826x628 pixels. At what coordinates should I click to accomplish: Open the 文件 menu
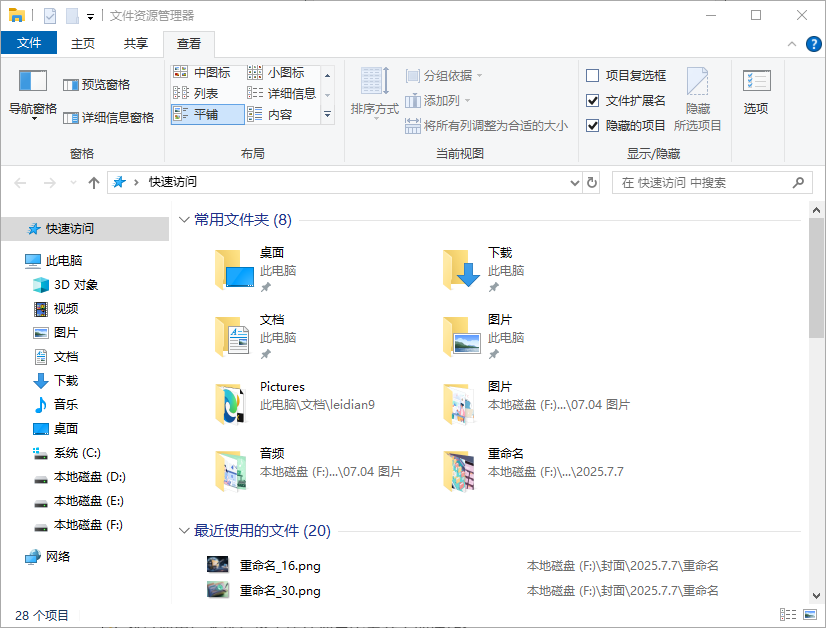coord(29,43)
